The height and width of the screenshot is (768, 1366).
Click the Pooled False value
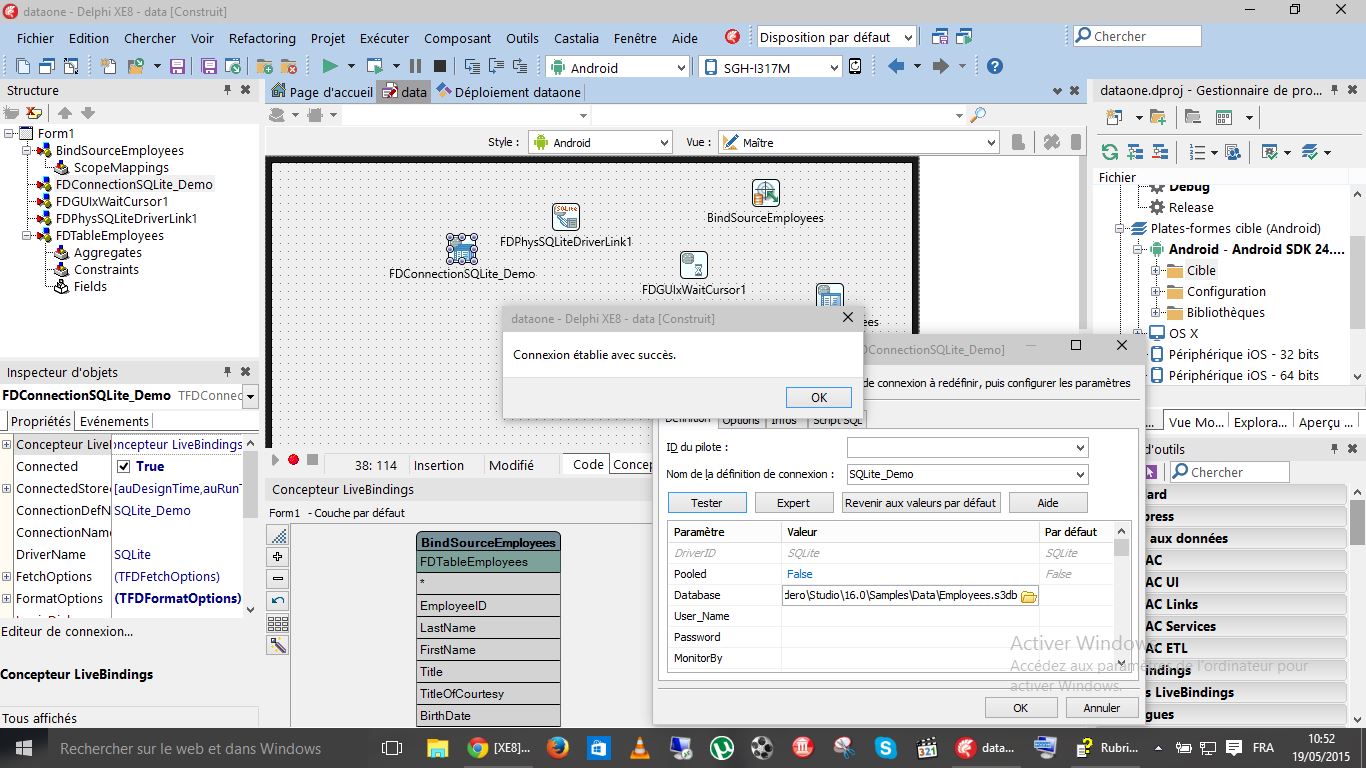[800, 574]
